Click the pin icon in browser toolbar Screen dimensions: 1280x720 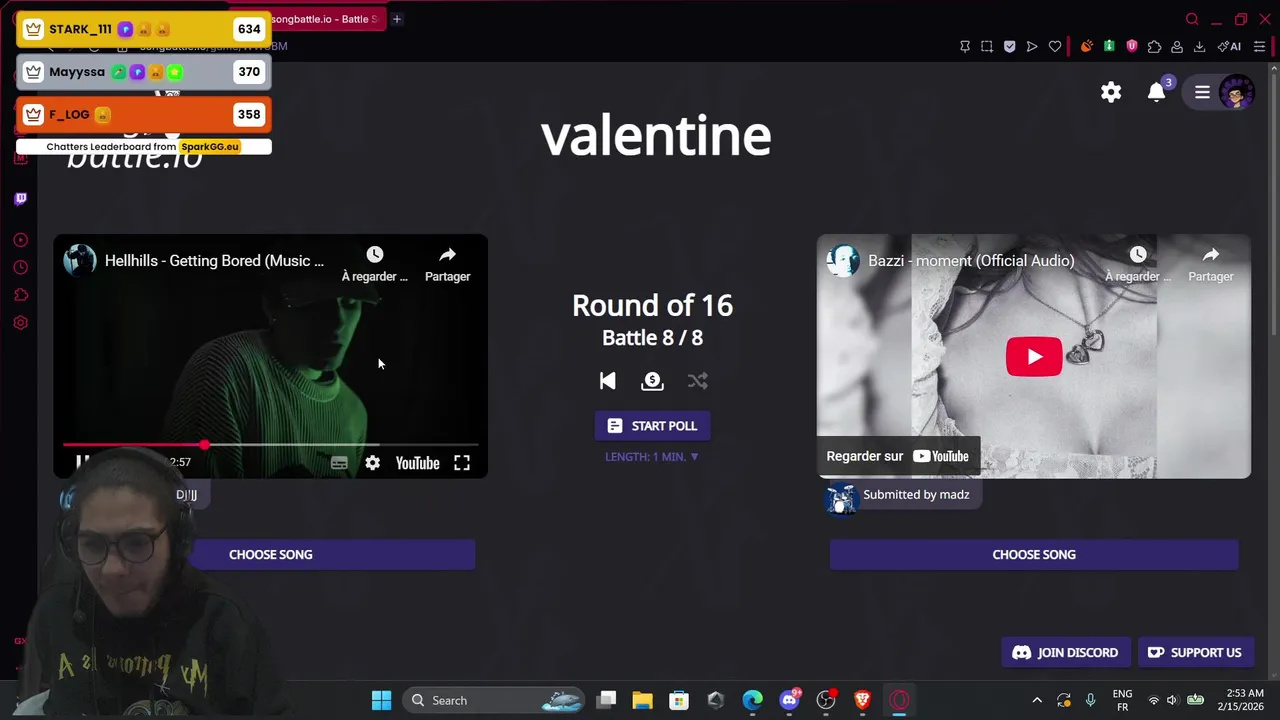coord(965,46)
